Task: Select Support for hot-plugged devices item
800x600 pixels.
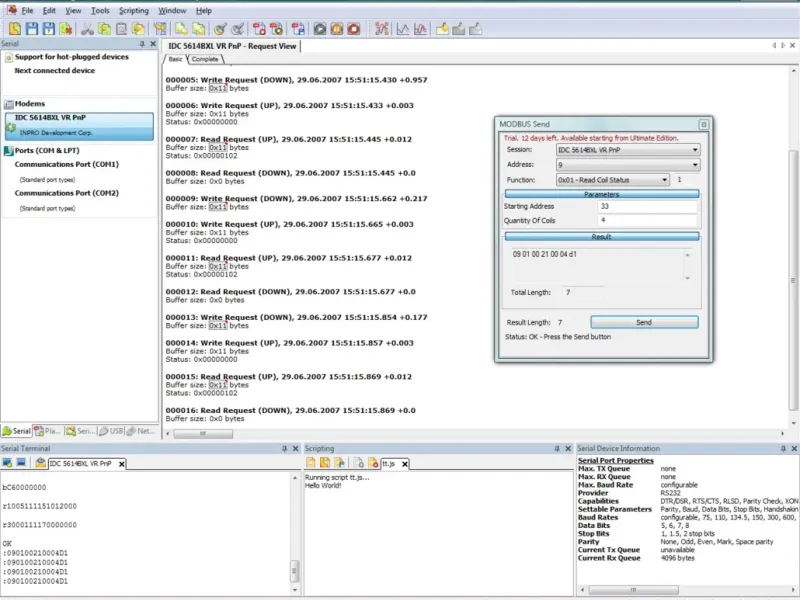Action: (71, 57)
